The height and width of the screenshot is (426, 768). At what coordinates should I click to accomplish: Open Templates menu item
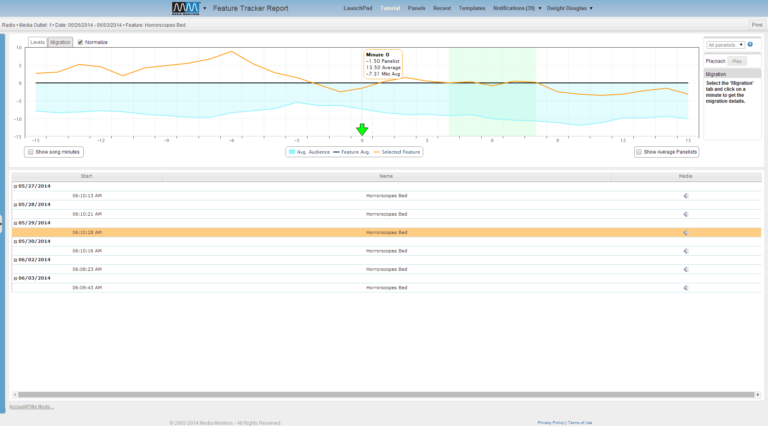pos(472,8)
